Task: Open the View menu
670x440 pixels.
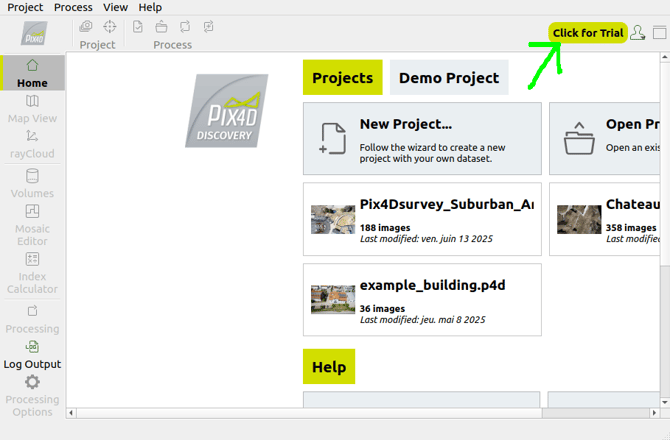Action: click(x=115, y=7)
